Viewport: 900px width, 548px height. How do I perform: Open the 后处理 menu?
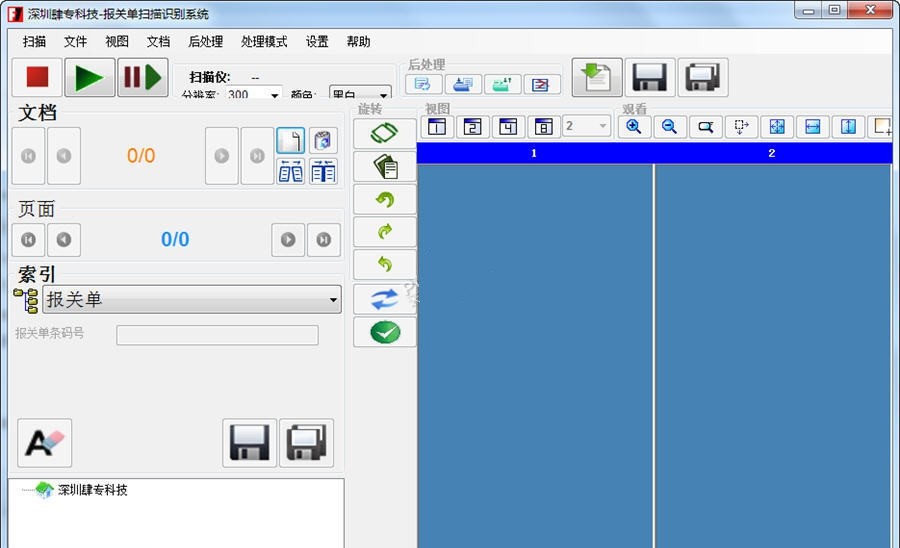point(205,41)
